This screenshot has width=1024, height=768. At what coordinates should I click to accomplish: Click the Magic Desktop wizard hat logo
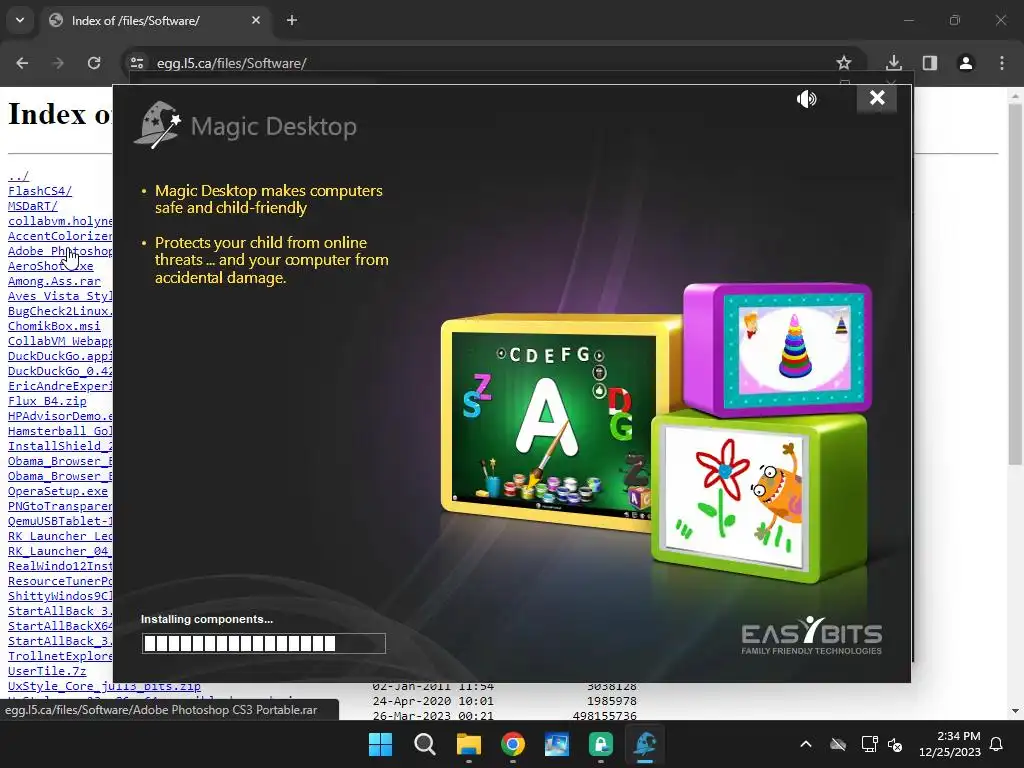coord(157,124)
